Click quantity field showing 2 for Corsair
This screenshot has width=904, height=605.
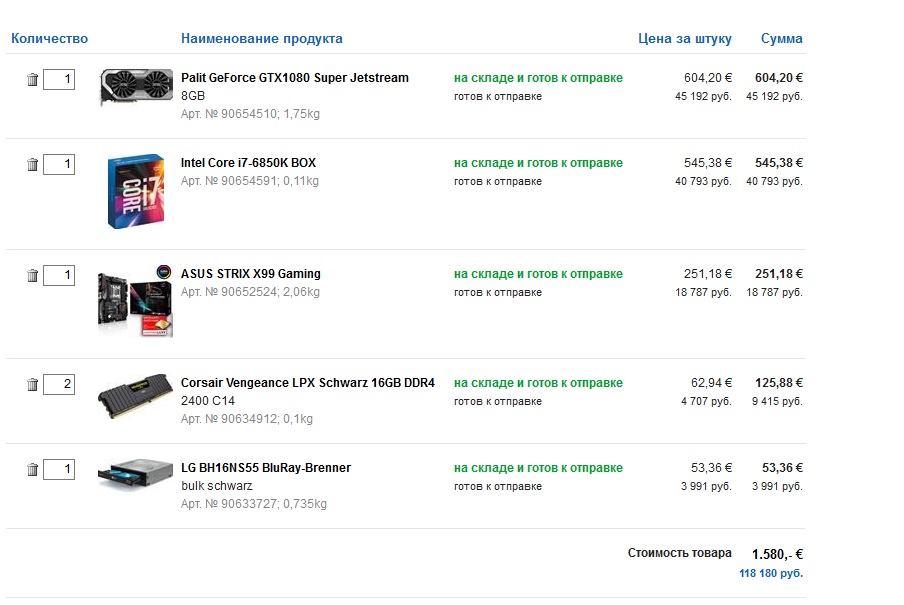59,384
